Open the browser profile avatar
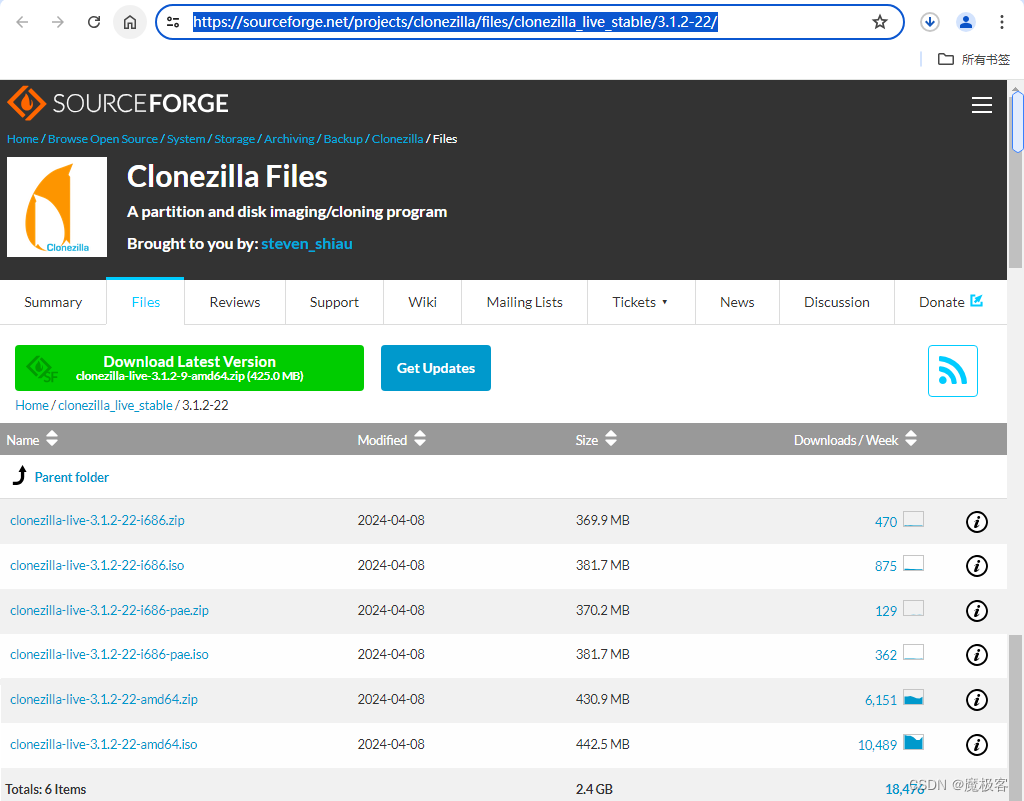 (x=966, y=22)
